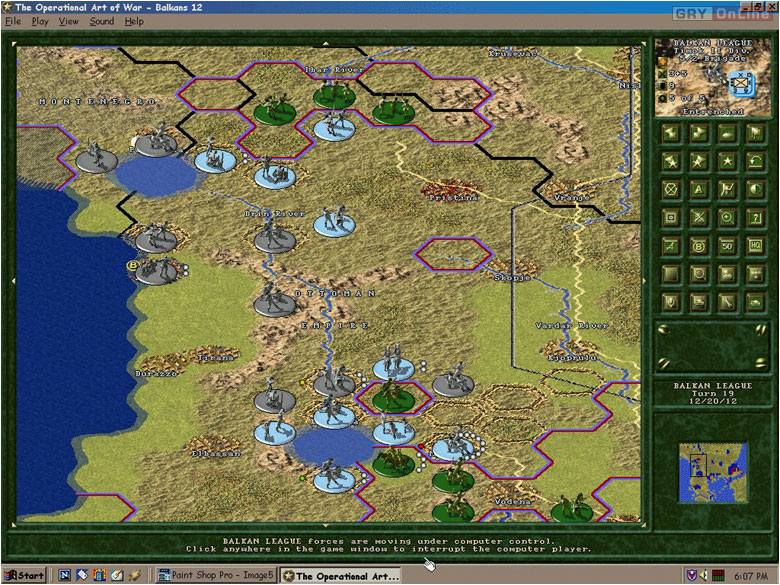Click the Netscape N quick launch icon
The height and width of the screenshot is (585, 780).
(64, 576)
